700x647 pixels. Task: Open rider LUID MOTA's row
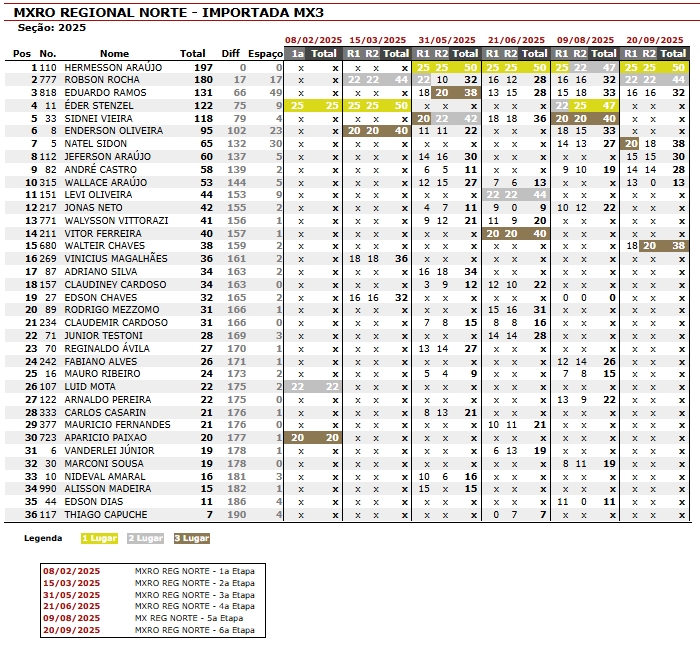[90, 387]
